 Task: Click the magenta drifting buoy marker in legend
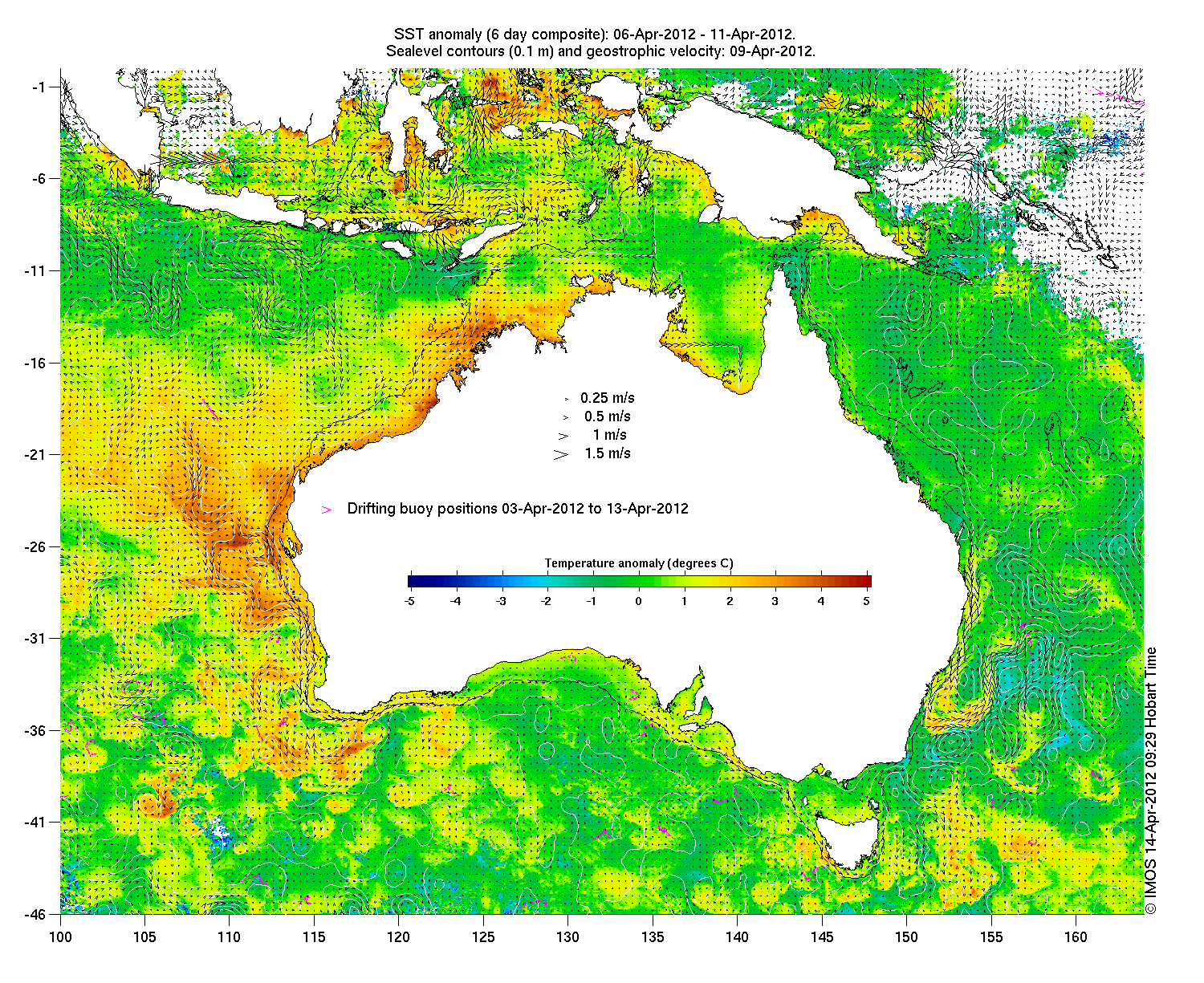coord(327,510)
